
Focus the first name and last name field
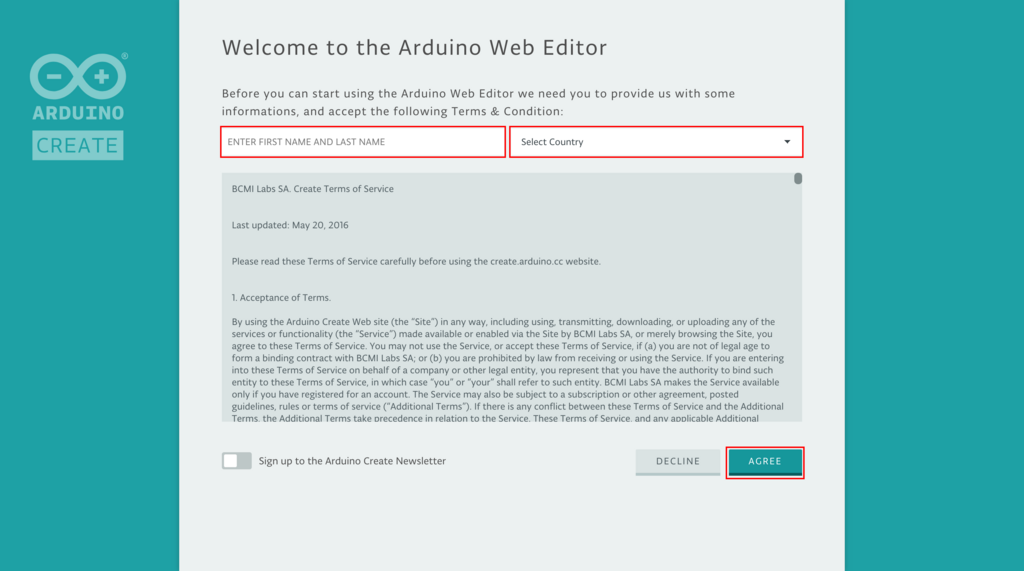pyautogui.click(x=363, y=142)
